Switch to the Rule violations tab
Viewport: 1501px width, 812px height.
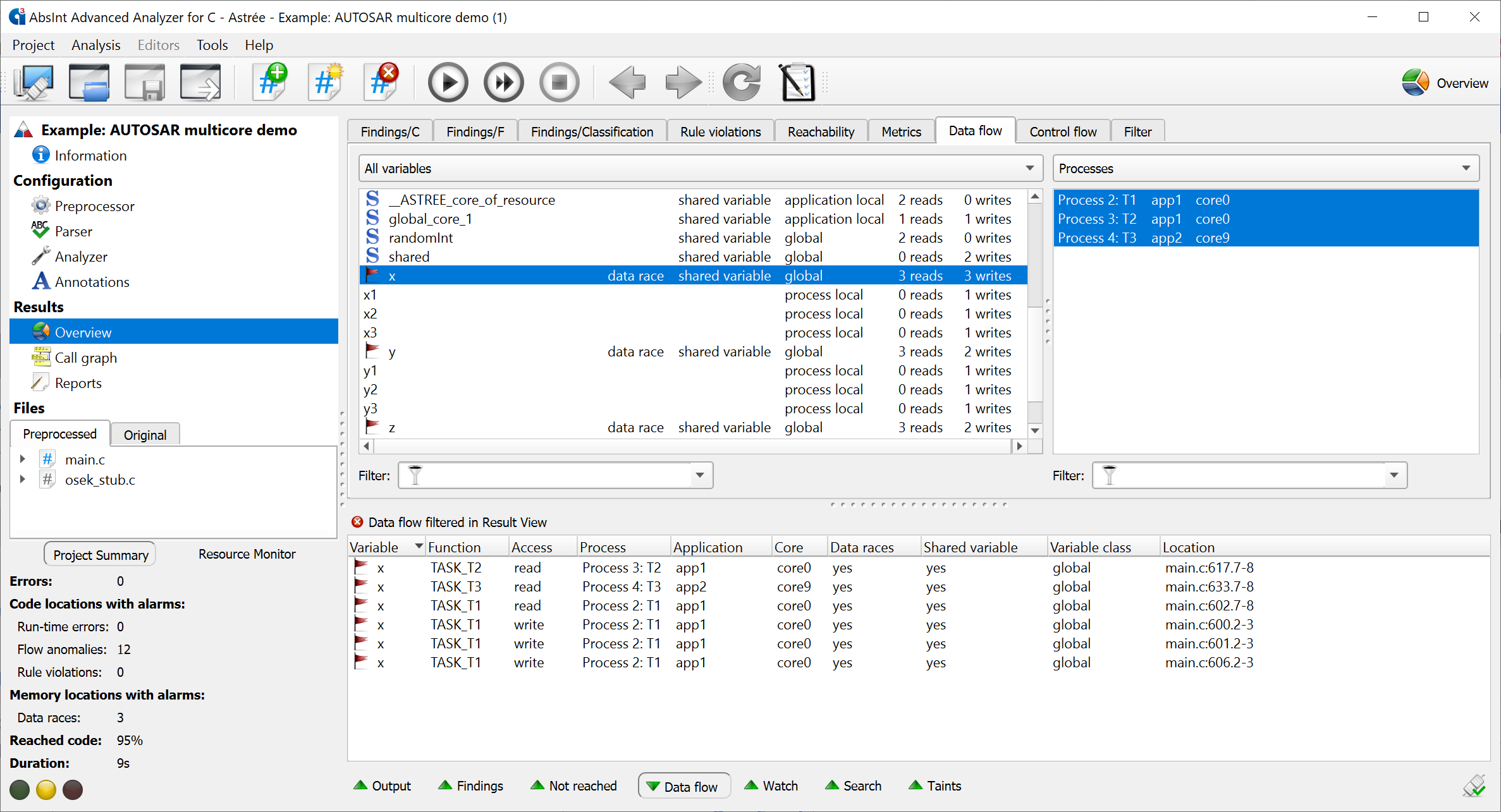tap(720, 131)
